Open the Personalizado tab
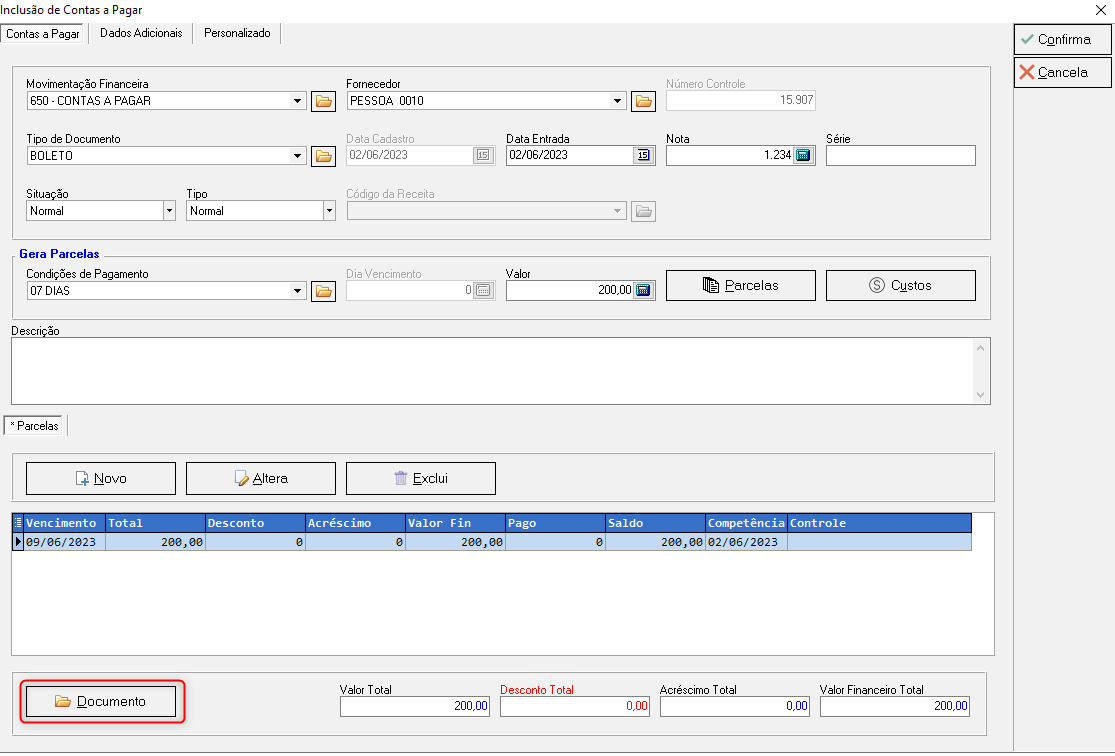This screenshot has height=756, width=1115. coord(237,33)
